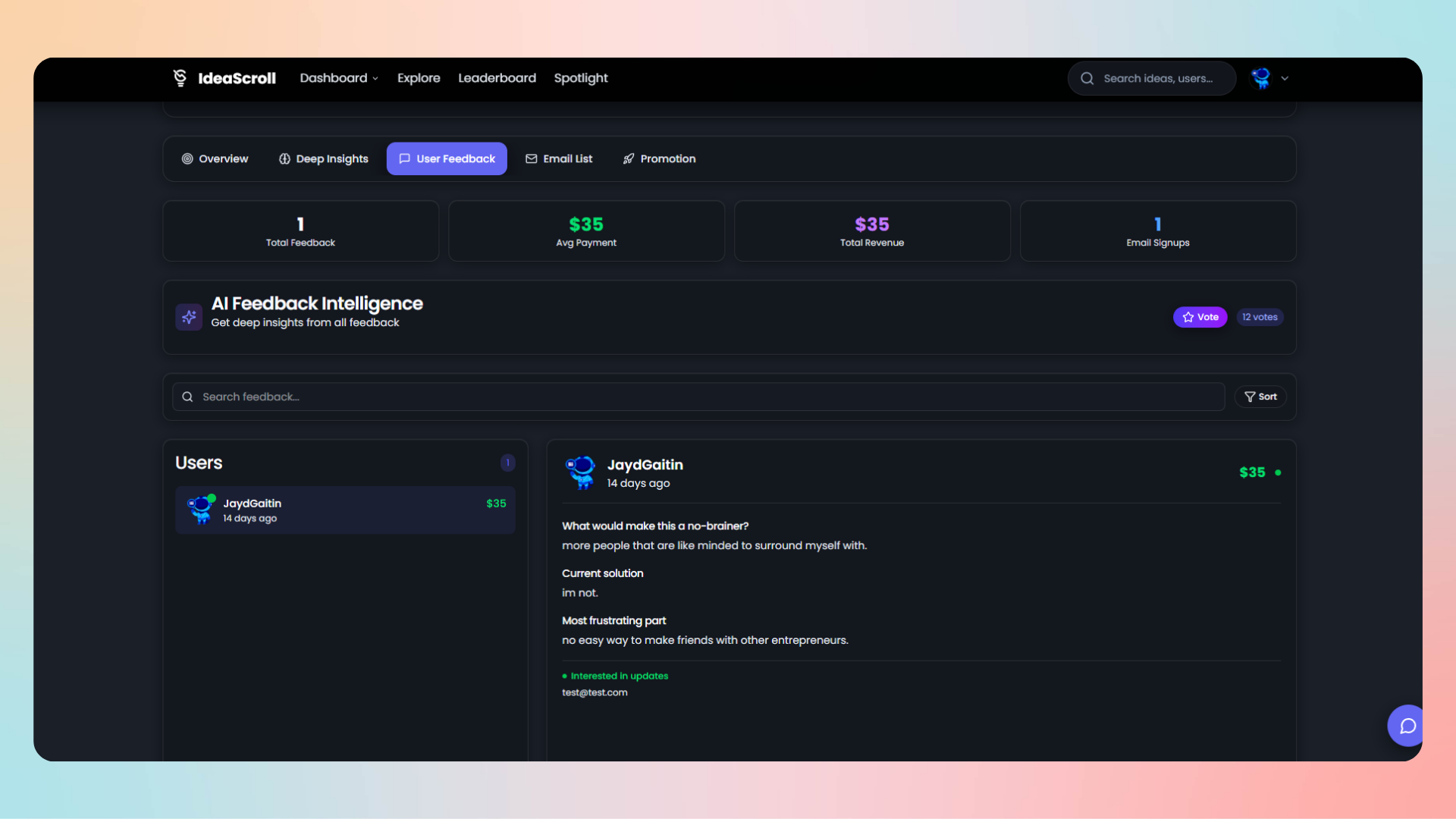Click the profile avatar in top bar
Viewport: 1456px width, 819px height.
1261,78
